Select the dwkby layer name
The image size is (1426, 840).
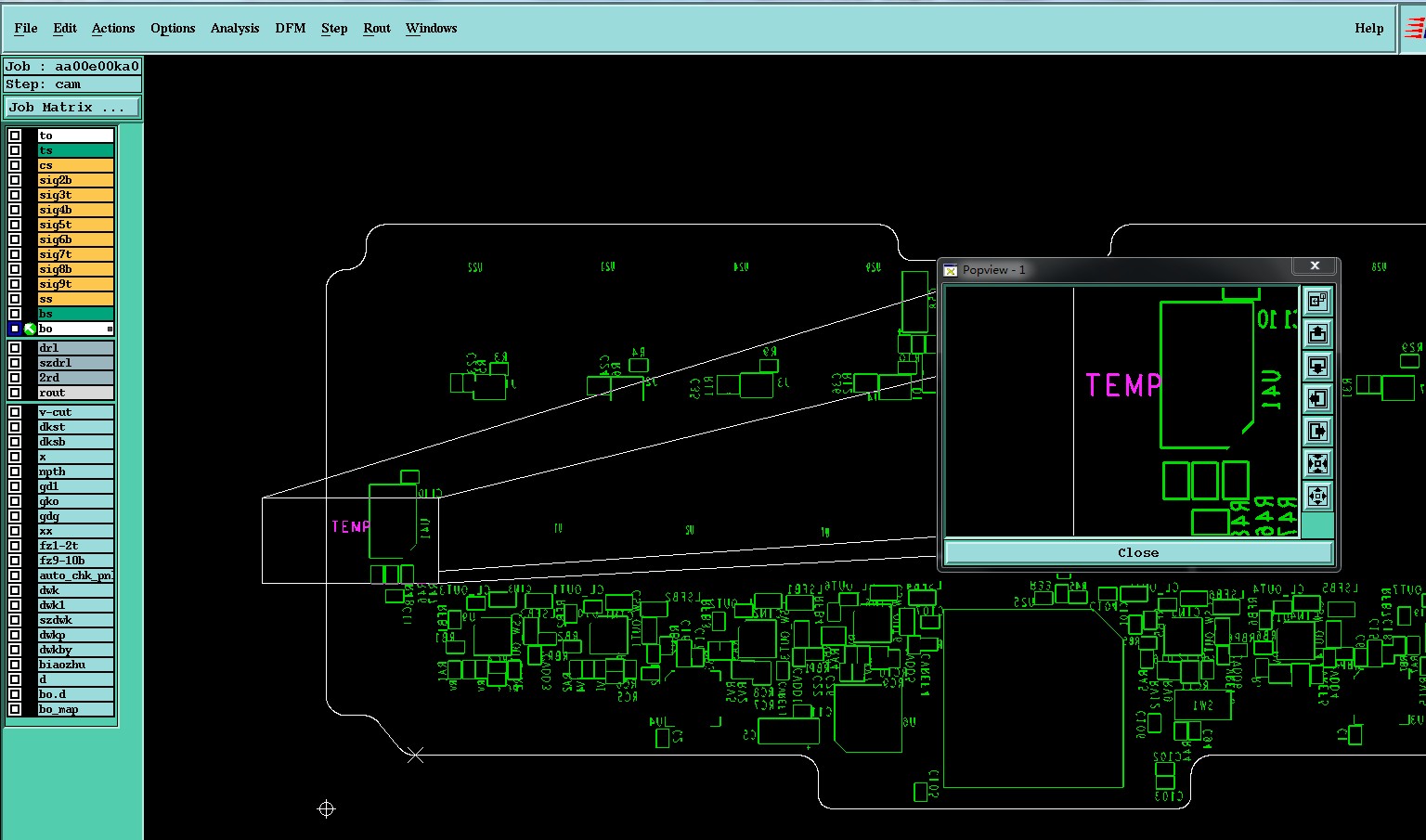click(75, 650)
